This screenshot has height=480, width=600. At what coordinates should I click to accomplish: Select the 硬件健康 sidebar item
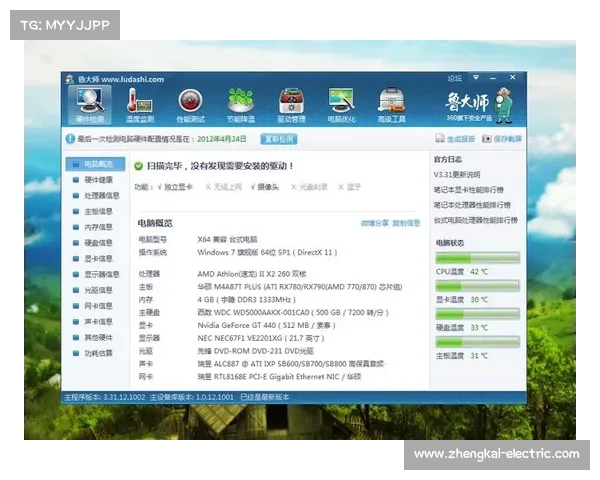pyautogui.click(x=93, y=180)
